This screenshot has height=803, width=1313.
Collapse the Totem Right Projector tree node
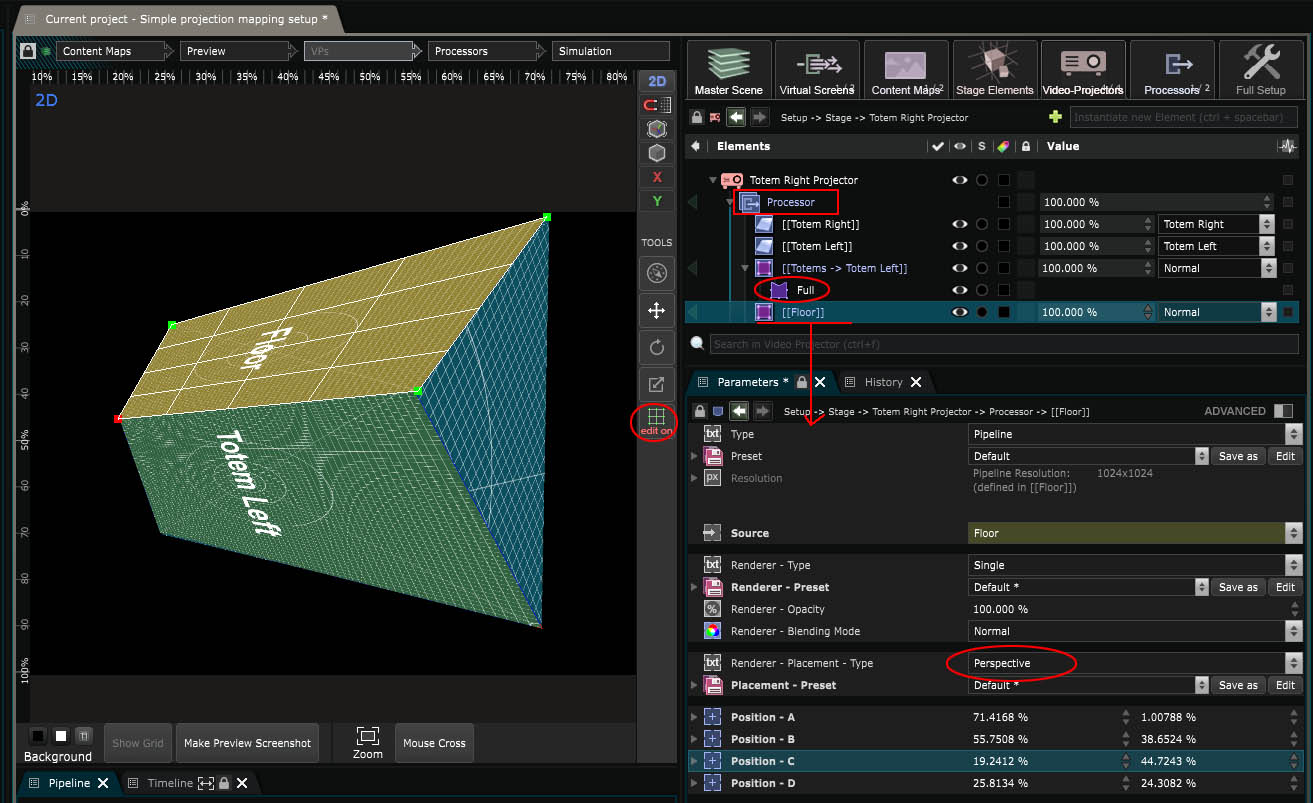click(x=712, y=181)
